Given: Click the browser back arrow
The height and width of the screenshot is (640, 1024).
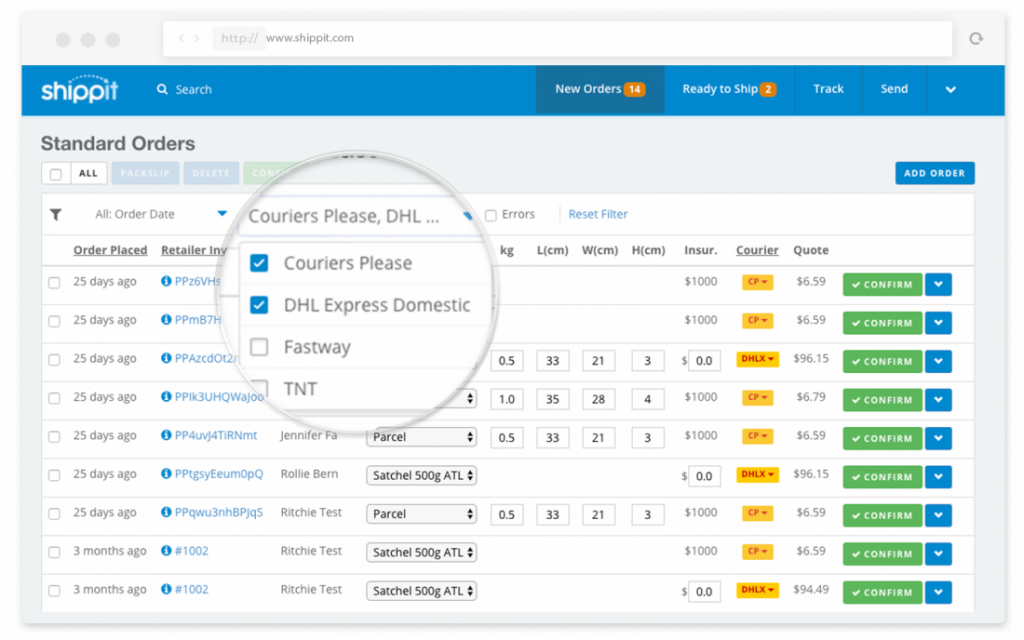Looking at the screenshot, I should pyautogui.click(x=182, y=37).
